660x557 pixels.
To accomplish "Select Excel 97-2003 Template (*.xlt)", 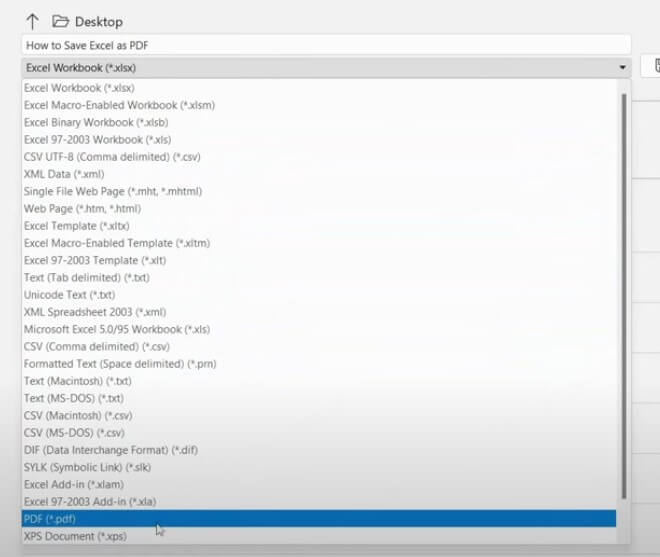I will [319, 261].
